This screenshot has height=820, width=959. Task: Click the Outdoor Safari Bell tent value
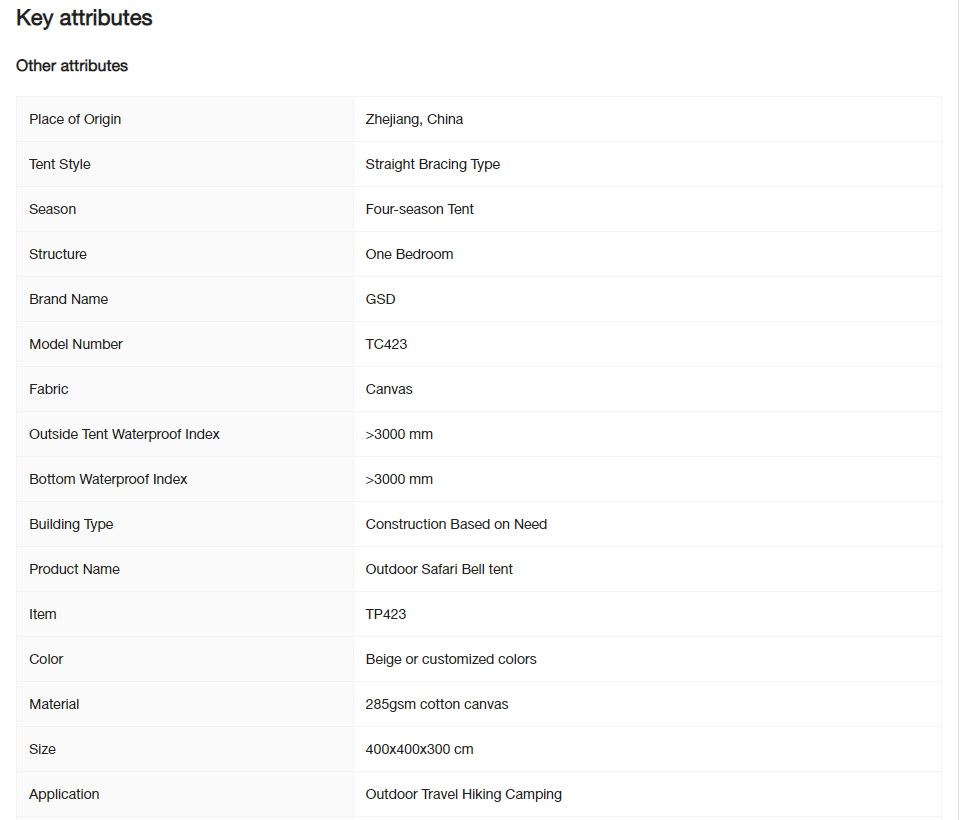click(x=439, y=569)
